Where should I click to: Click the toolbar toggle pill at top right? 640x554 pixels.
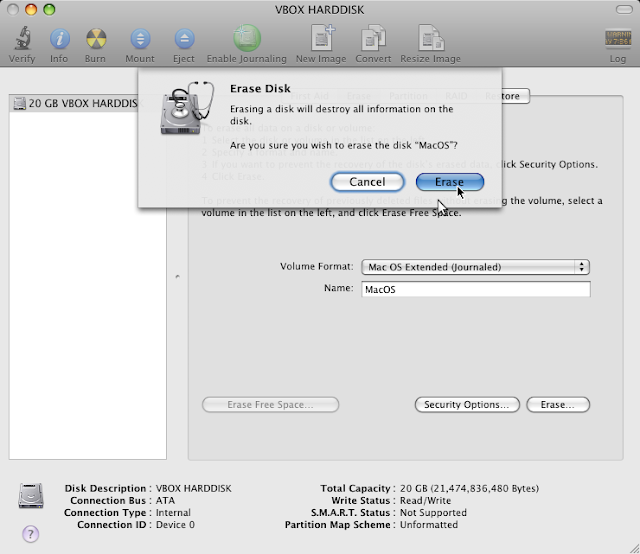tap(624, 9)
